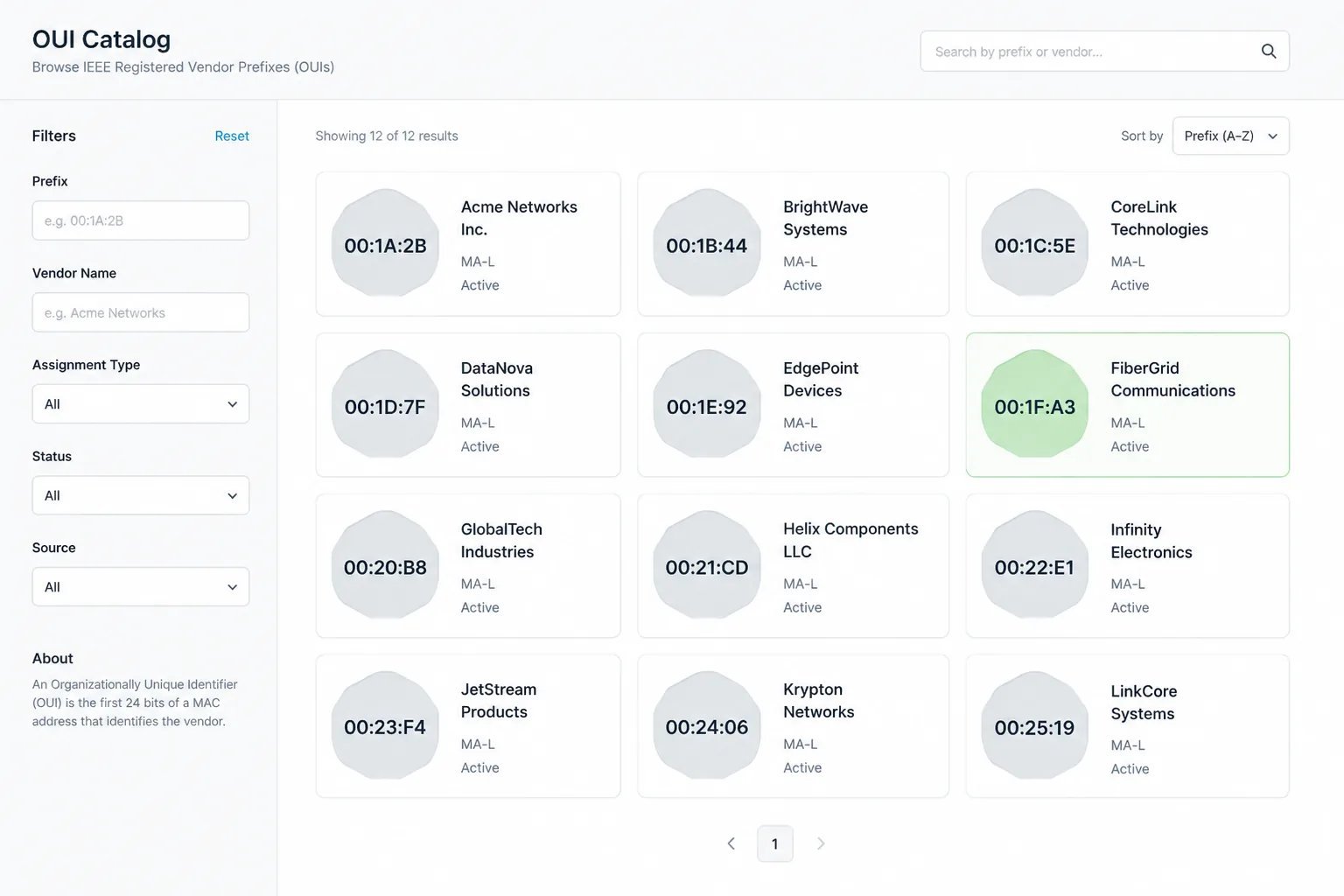Open the Sort by Prefix (A–Z) dropdown
Image resolution: width=1344 pixels, height=896 pixels.
(x=1230, y=136)
